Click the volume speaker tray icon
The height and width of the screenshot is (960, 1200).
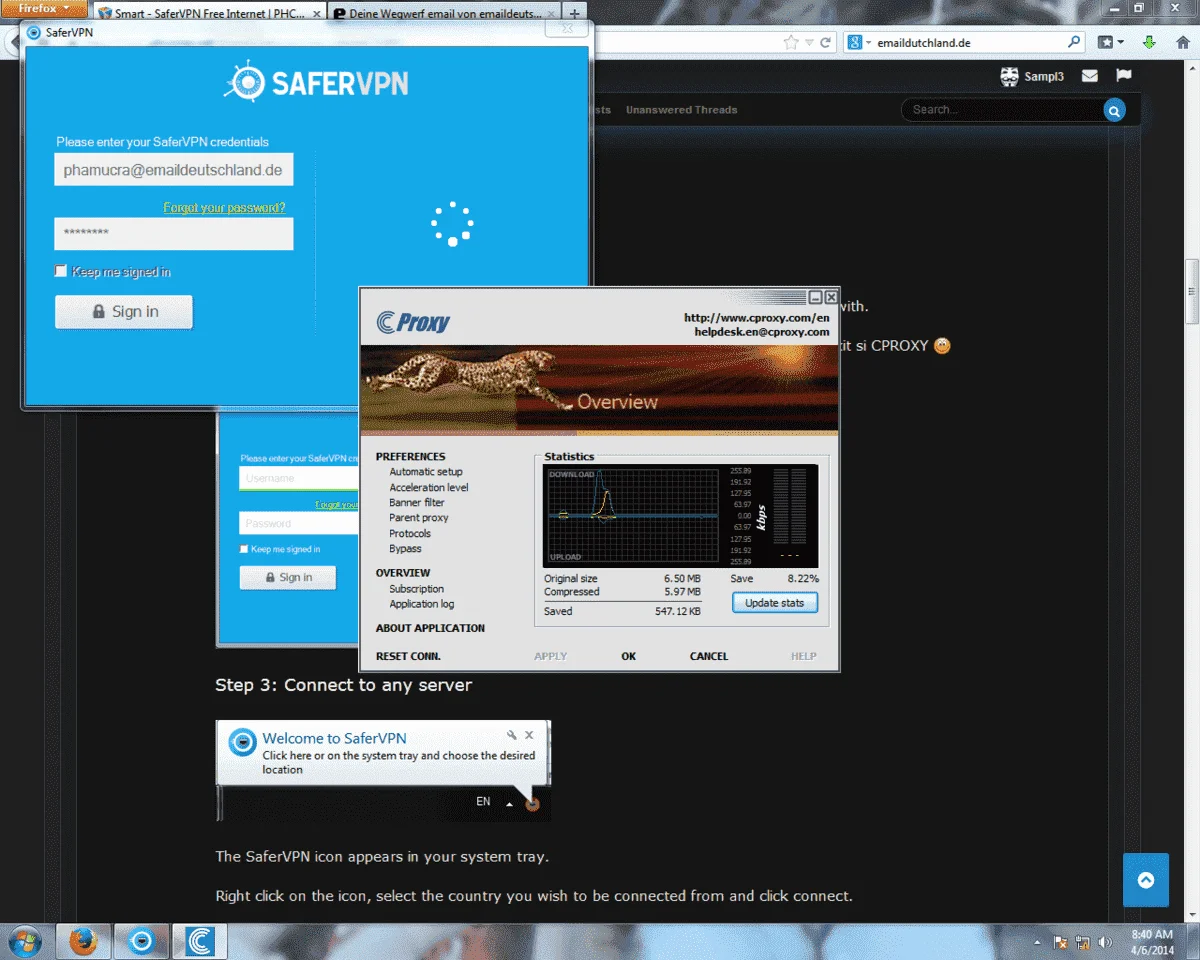pos(1106,942)
